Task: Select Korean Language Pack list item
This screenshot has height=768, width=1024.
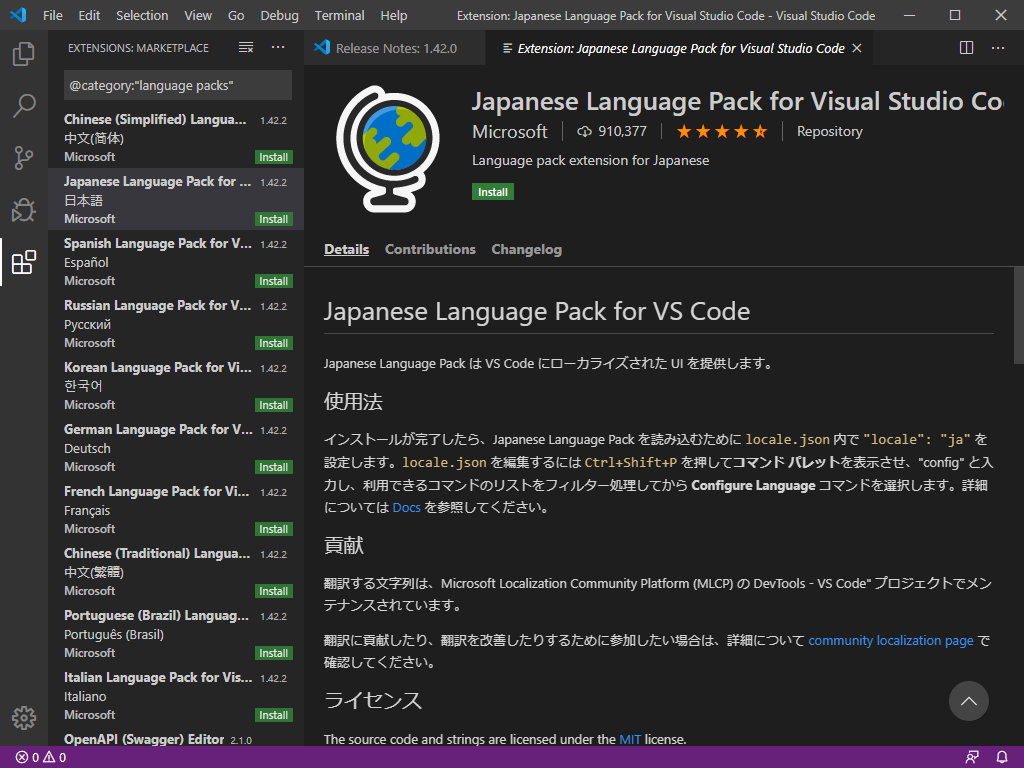Action: [x=176, y=385]
